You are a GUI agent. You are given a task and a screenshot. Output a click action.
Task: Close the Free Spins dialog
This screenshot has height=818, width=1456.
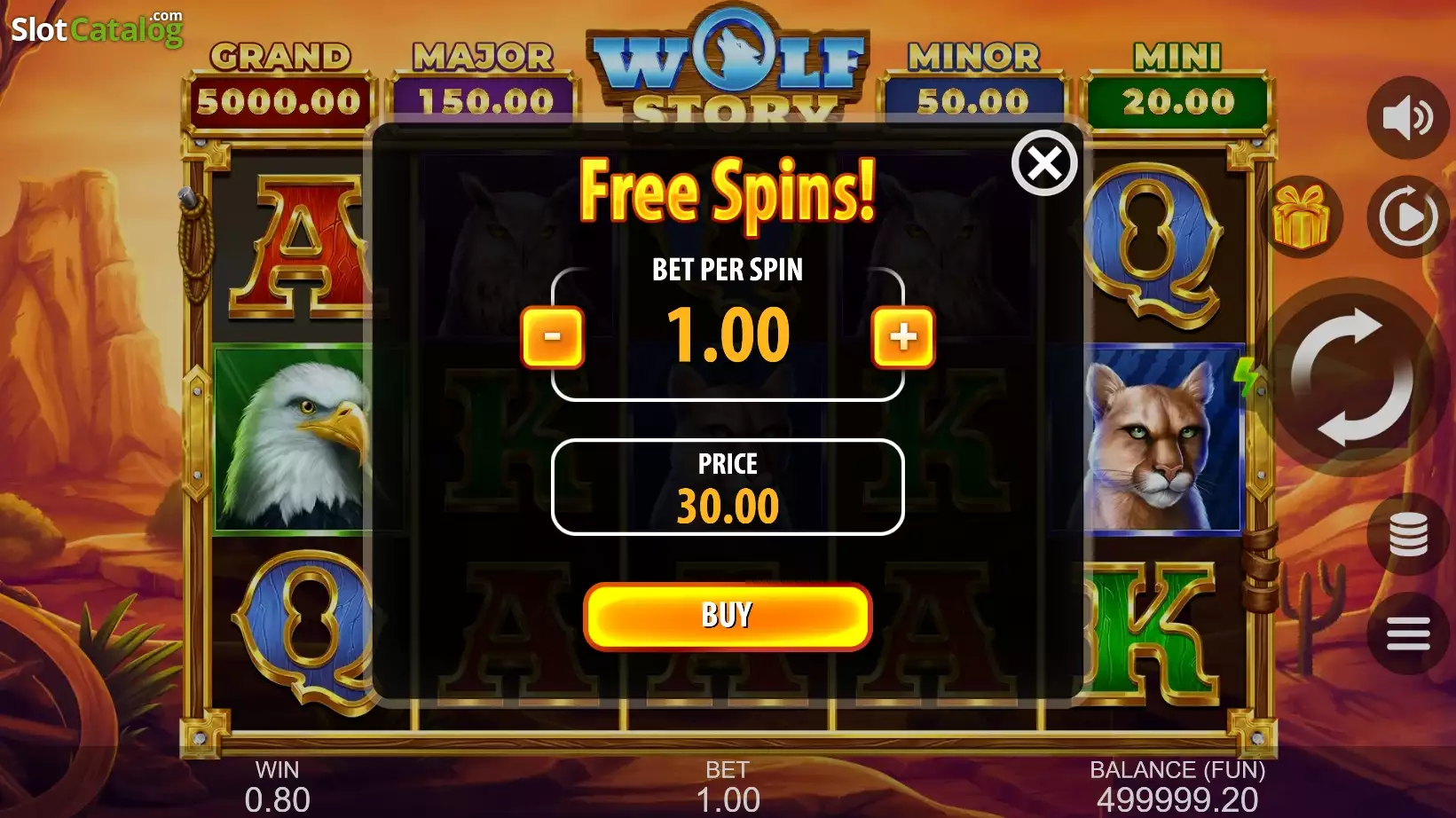(1044, 163)
